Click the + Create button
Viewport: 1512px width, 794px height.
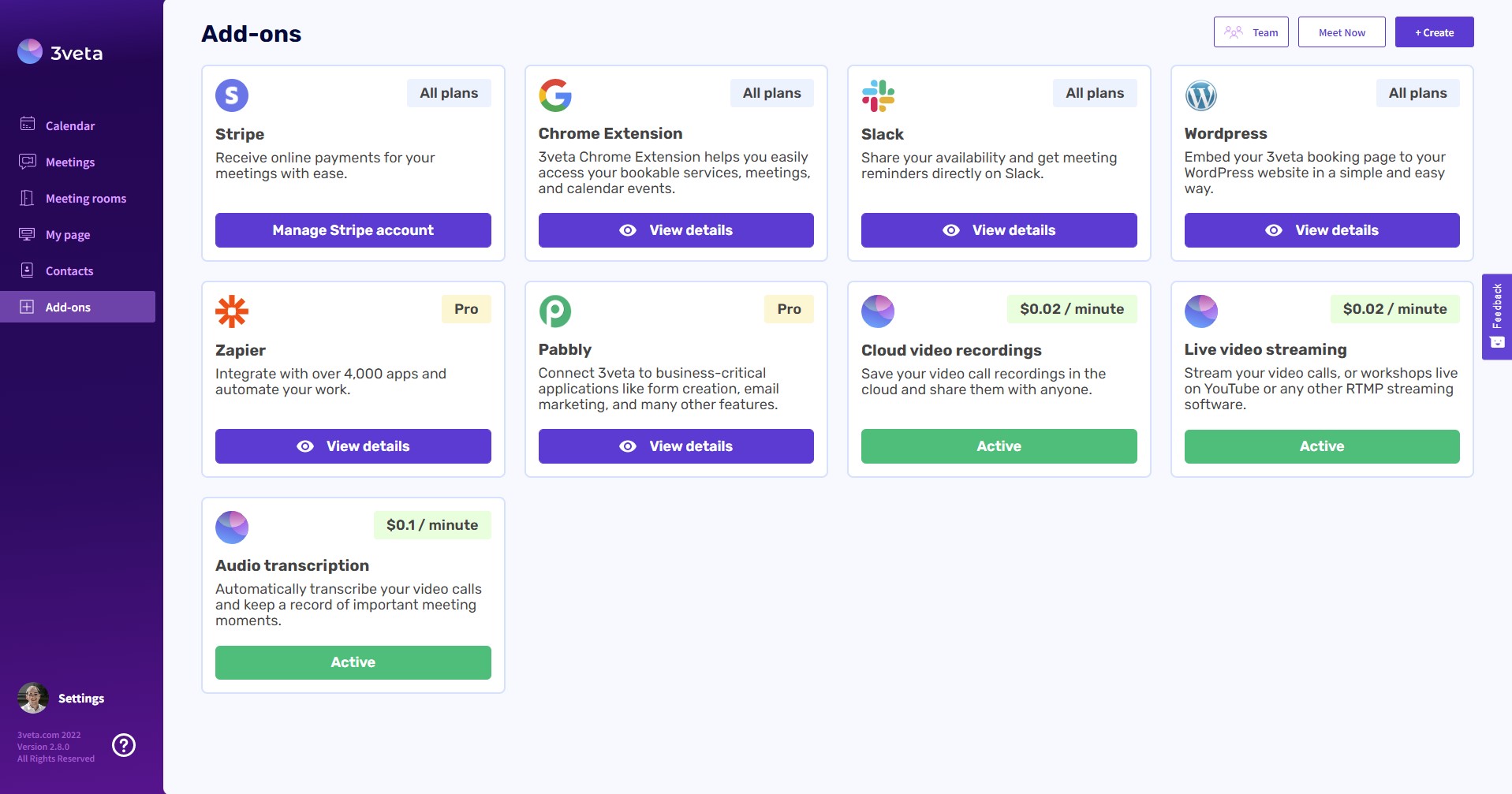tap(1435, 32)
